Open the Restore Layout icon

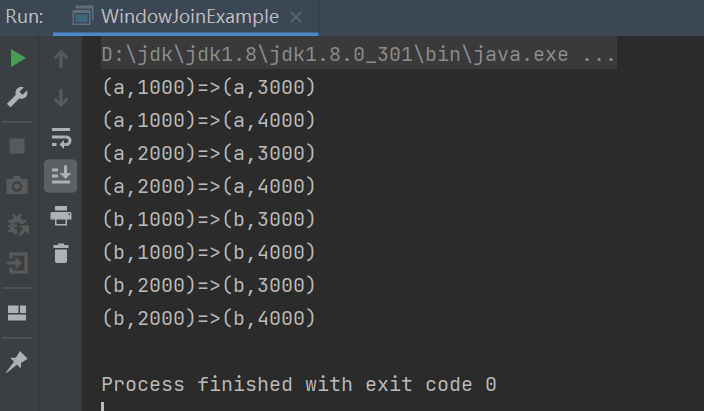click(18, 313)
